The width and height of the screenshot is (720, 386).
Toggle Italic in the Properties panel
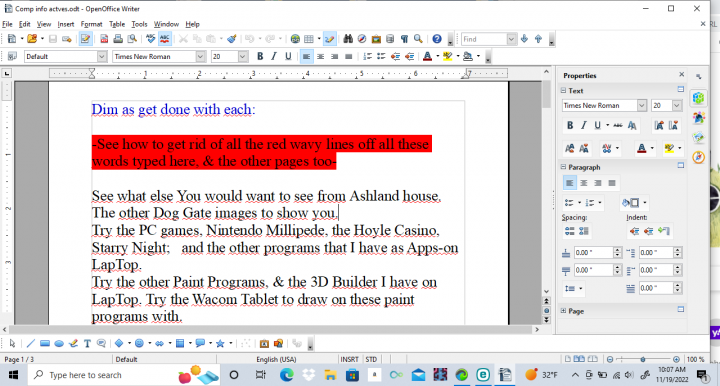(583, 125)
